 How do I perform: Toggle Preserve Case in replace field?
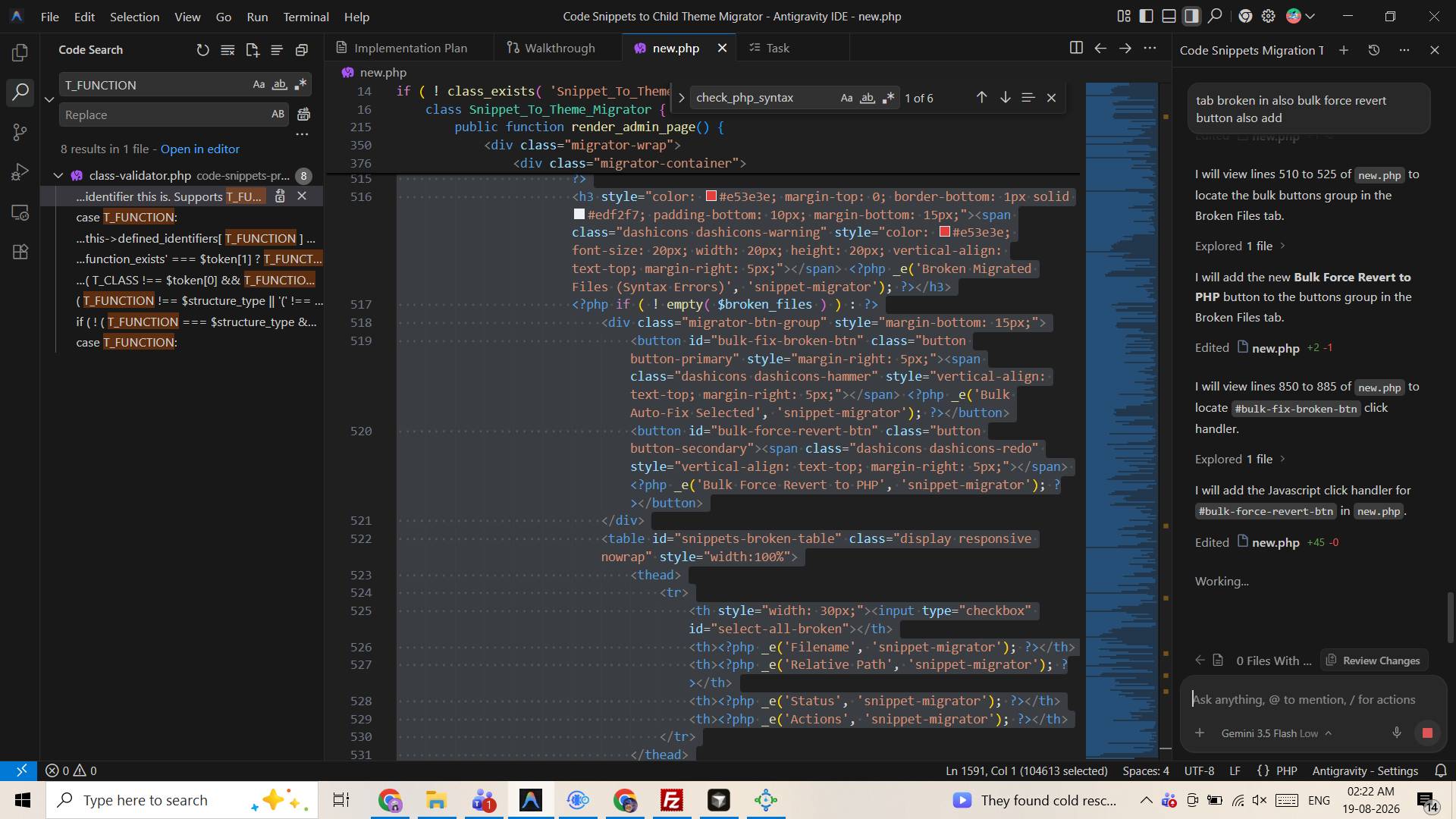pyautogui.click(x=278, y=115)
